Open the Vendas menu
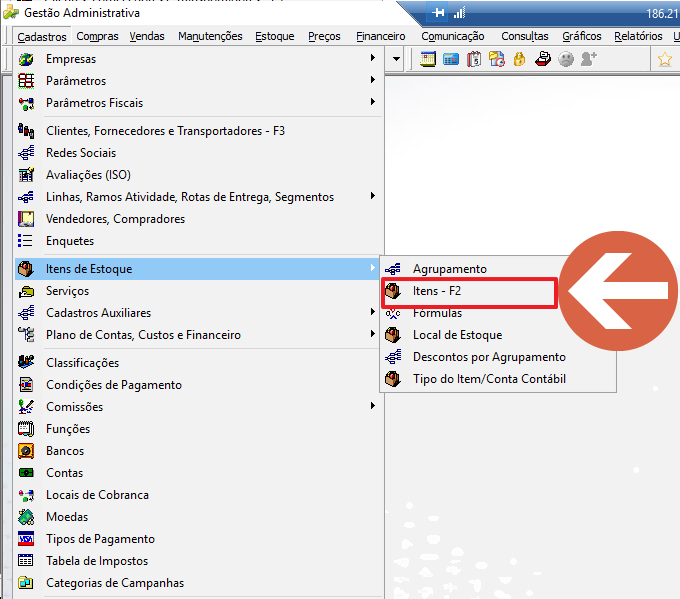Viewport: 680px width, 599px height. [x=147, y=36]
